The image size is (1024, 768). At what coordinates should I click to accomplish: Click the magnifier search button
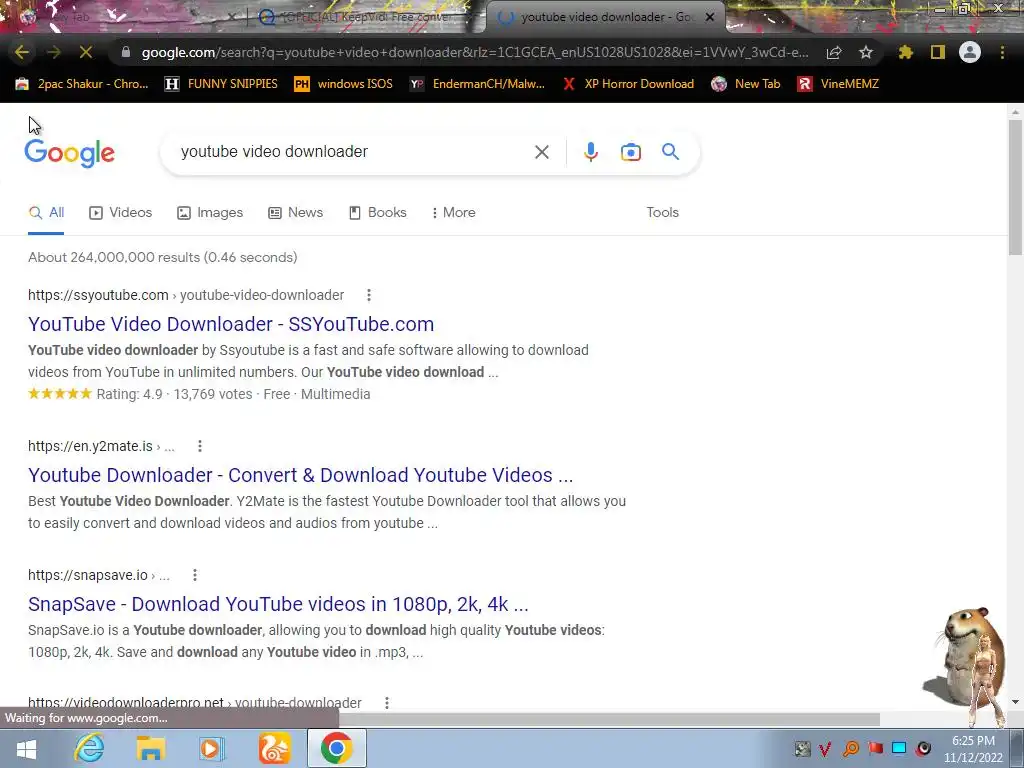[671, 152]
